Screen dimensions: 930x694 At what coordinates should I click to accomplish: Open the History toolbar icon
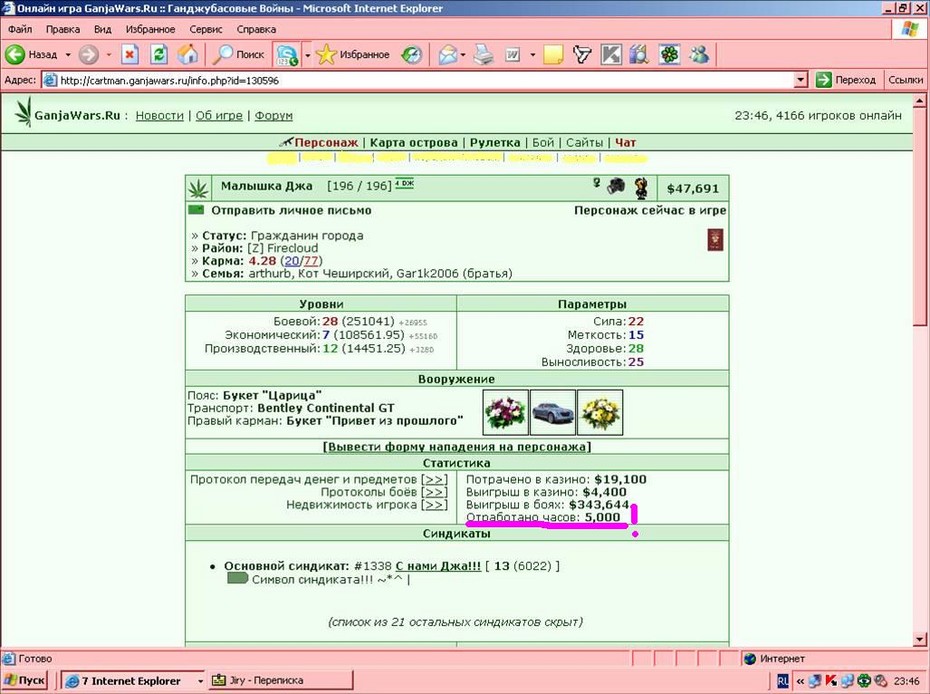pyautogui.click(x=411, y=55)
